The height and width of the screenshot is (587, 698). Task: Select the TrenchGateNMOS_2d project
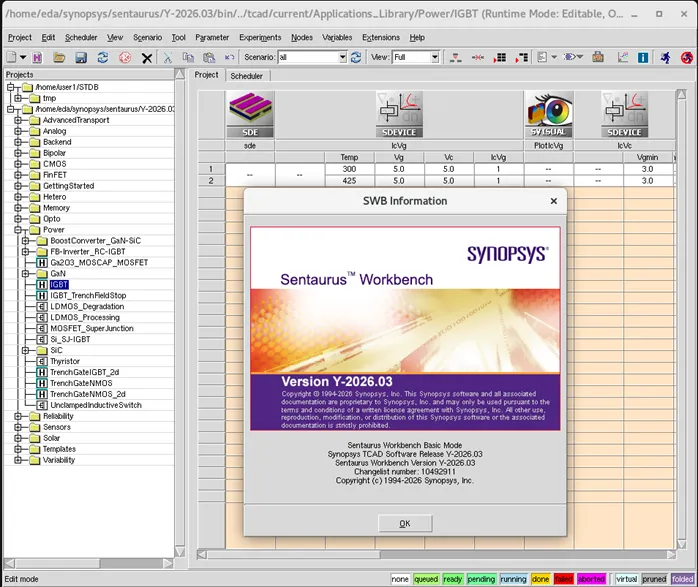87,394
